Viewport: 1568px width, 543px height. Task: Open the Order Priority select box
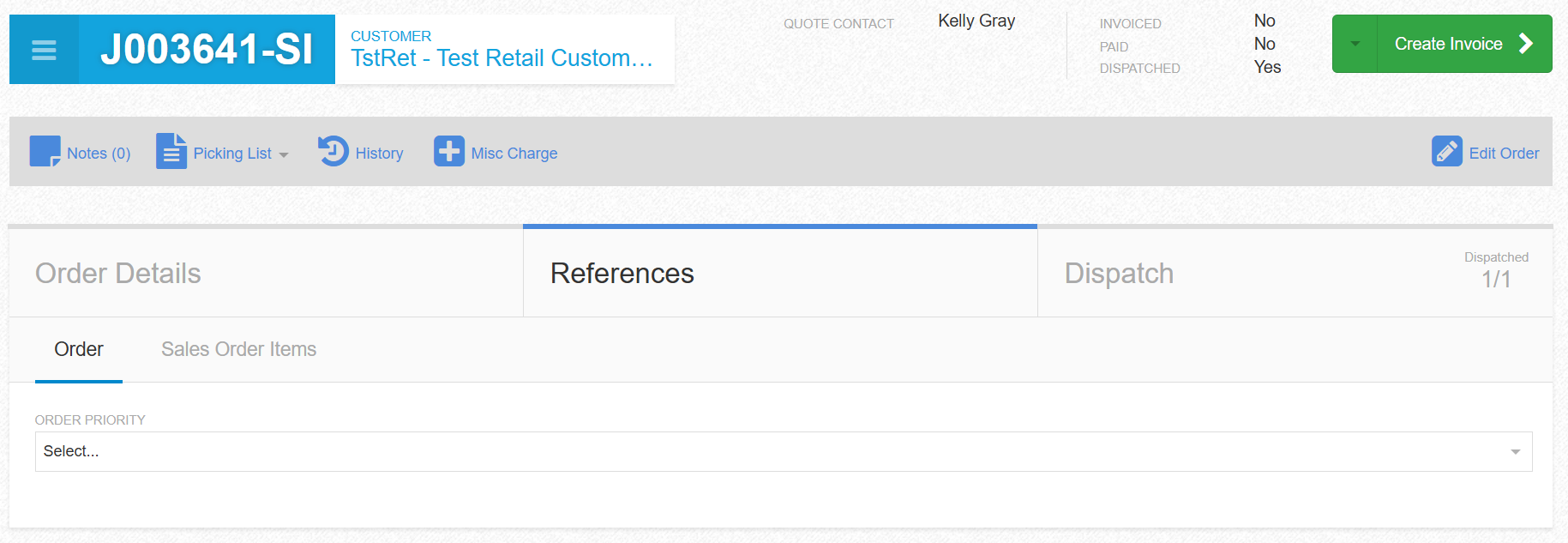click(x=784, y=451)
